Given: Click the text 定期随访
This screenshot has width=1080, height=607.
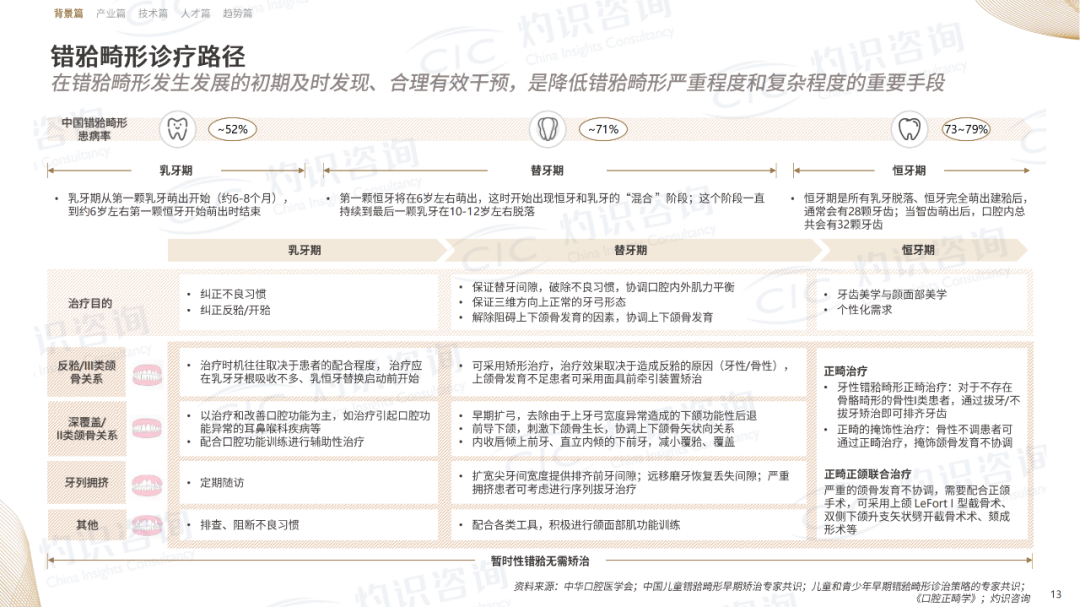Looking at the screenshot, I should (x=222, y=483).
